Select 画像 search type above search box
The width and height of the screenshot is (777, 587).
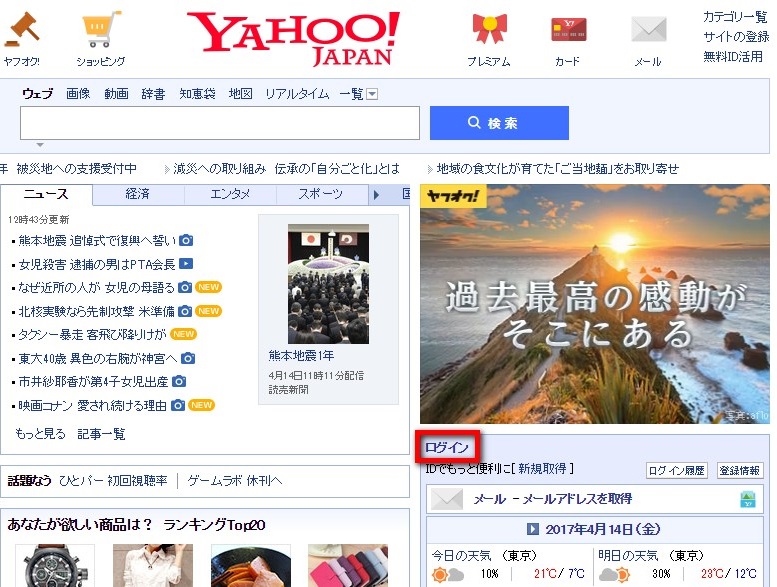pos(78,94)
